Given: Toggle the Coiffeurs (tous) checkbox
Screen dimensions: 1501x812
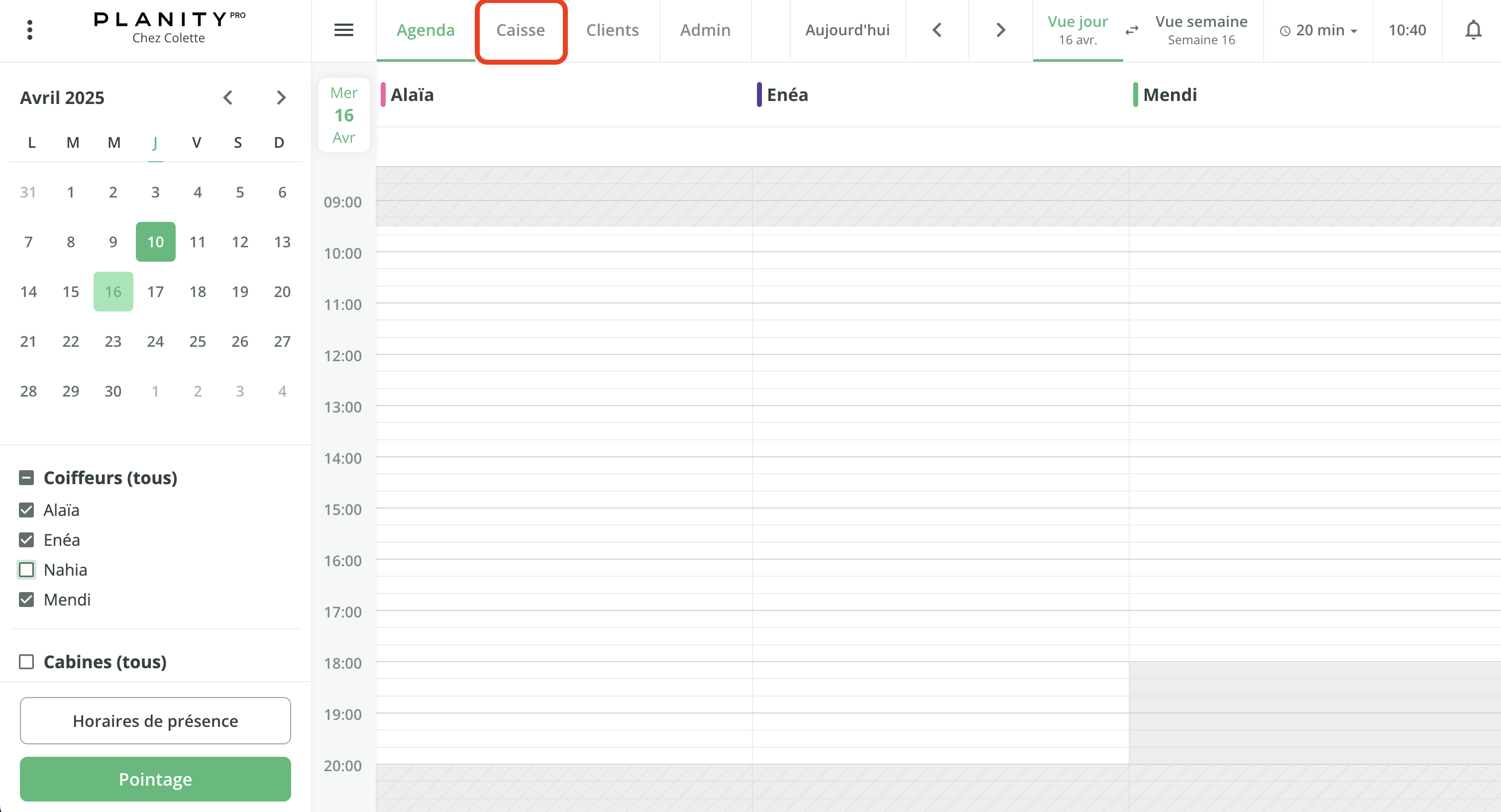Looking at the screenshot, I should click(26, 478).
